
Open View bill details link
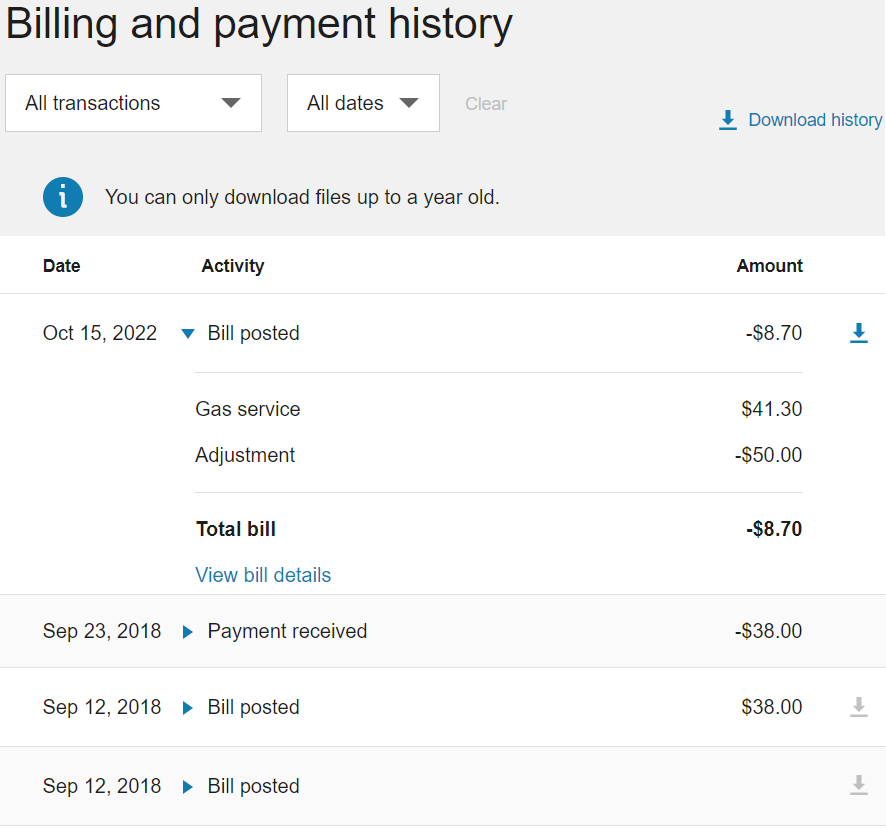click(x=263, y=575)
